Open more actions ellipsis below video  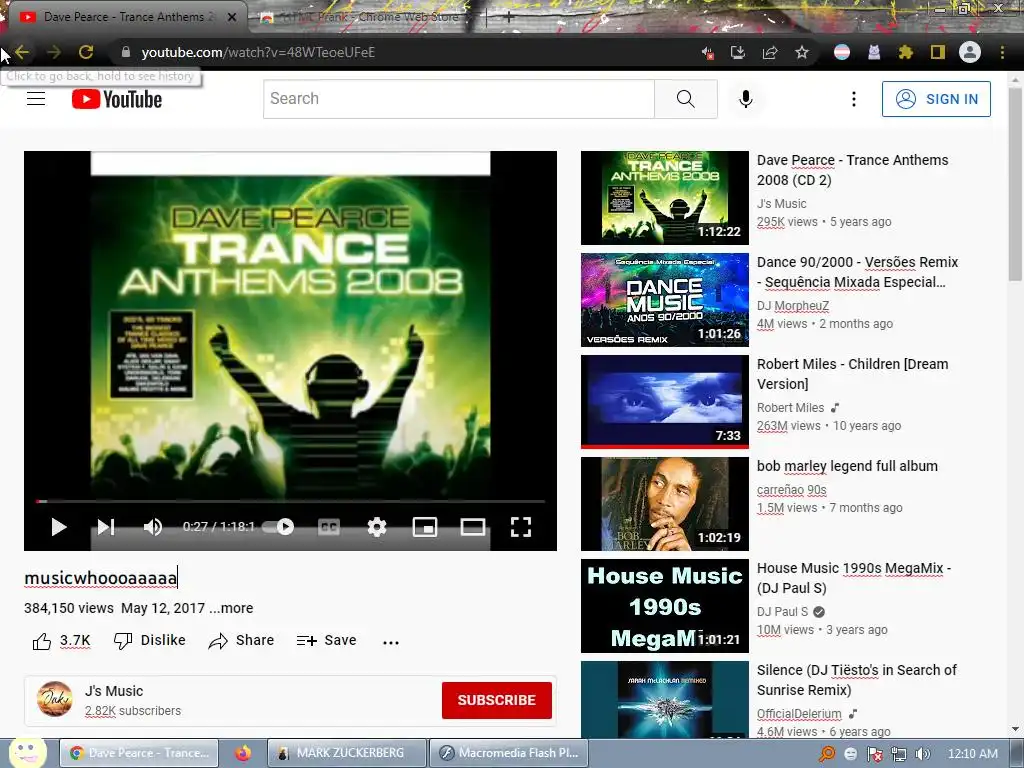(391, 642)
